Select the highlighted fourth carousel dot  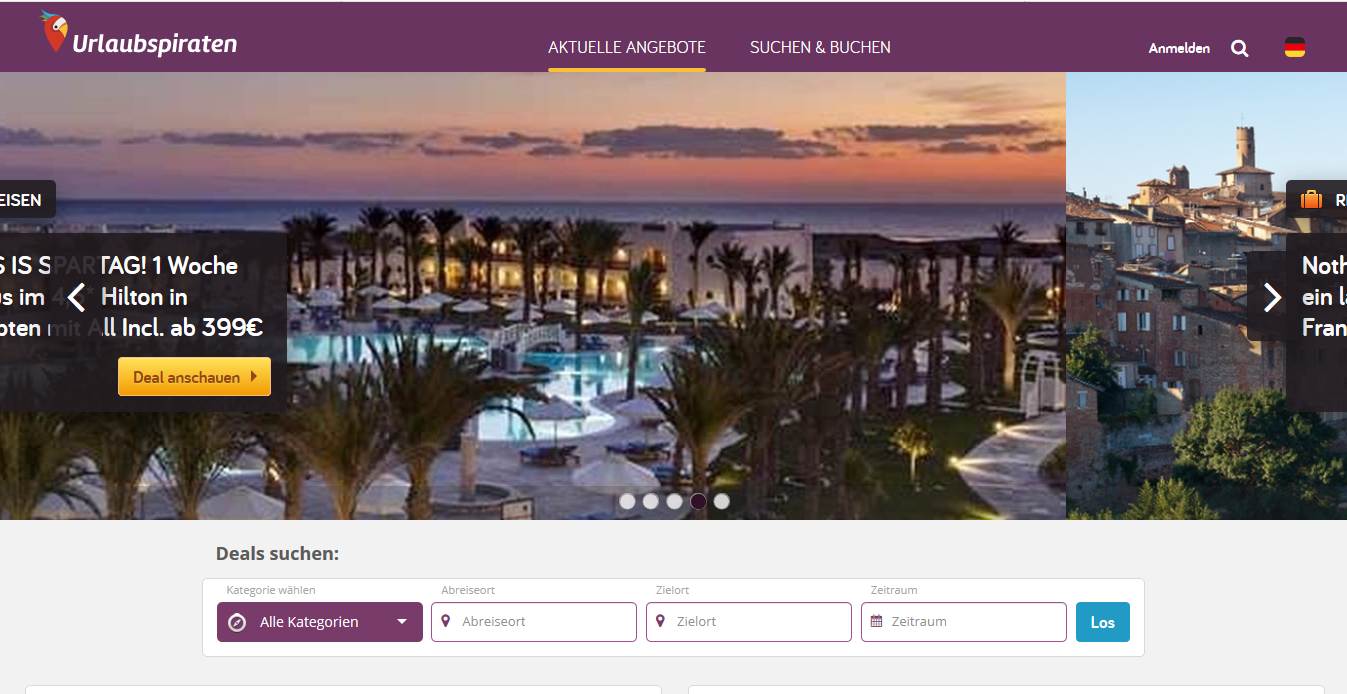tap(698, 501)
